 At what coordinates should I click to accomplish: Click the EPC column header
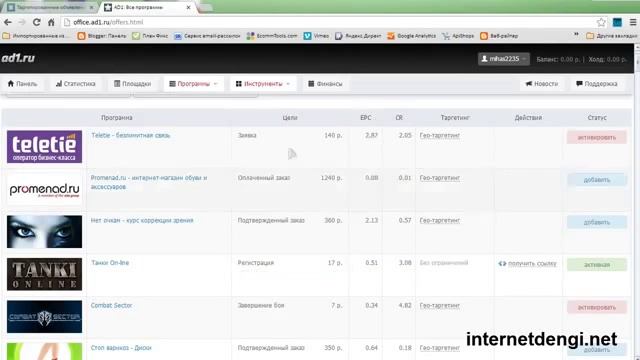click(x=366, y=118)
